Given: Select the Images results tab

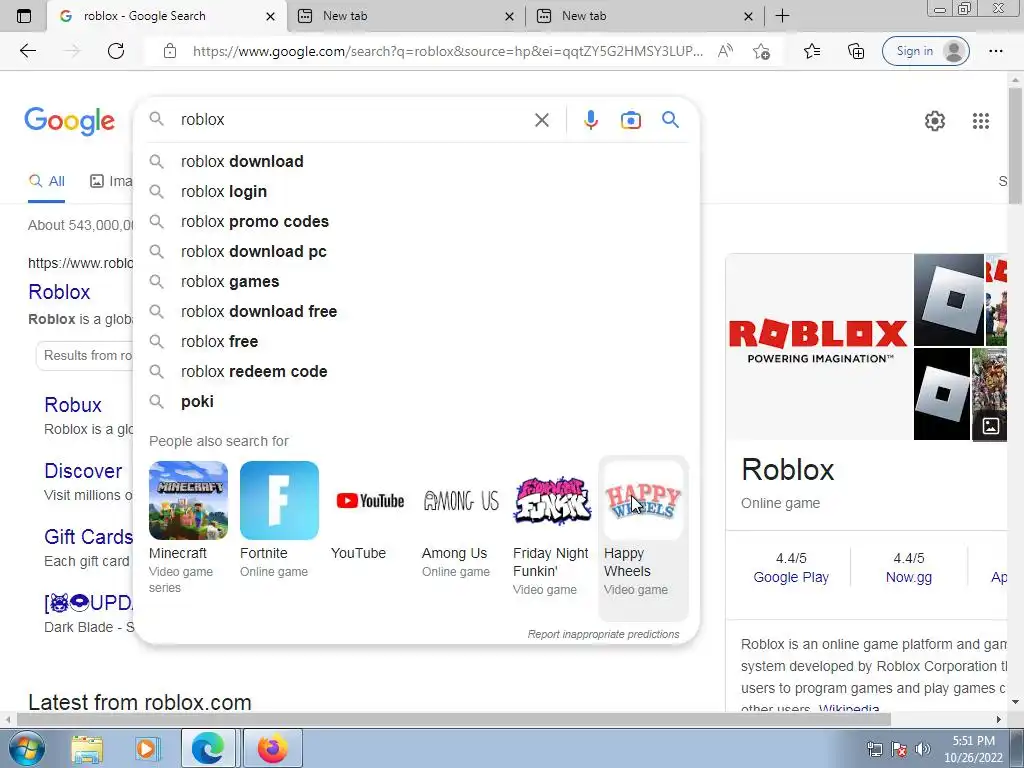Looking at the screenshot, I should pos(111,182).
